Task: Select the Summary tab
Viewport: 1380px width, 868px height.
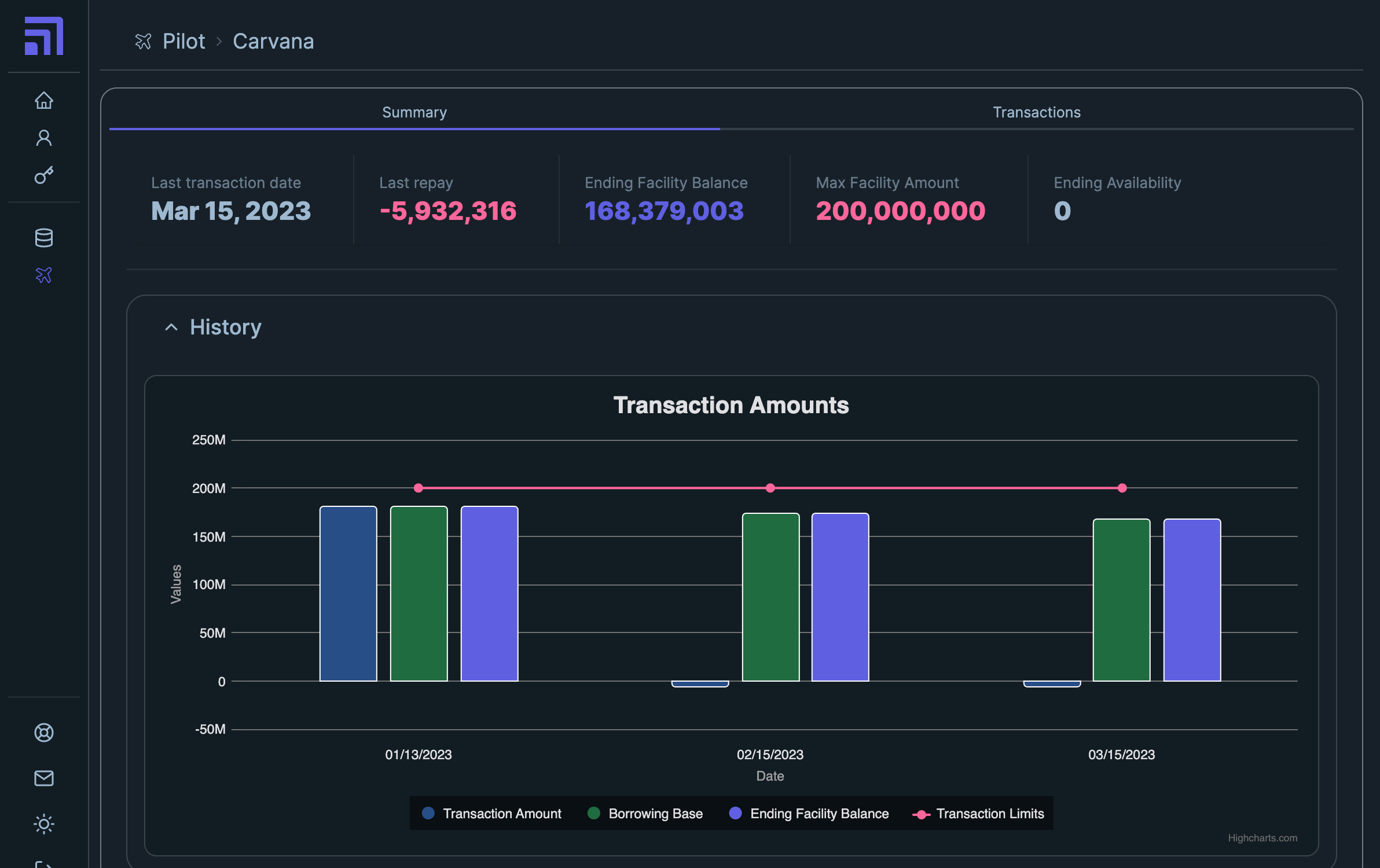Action: (414, 112)
